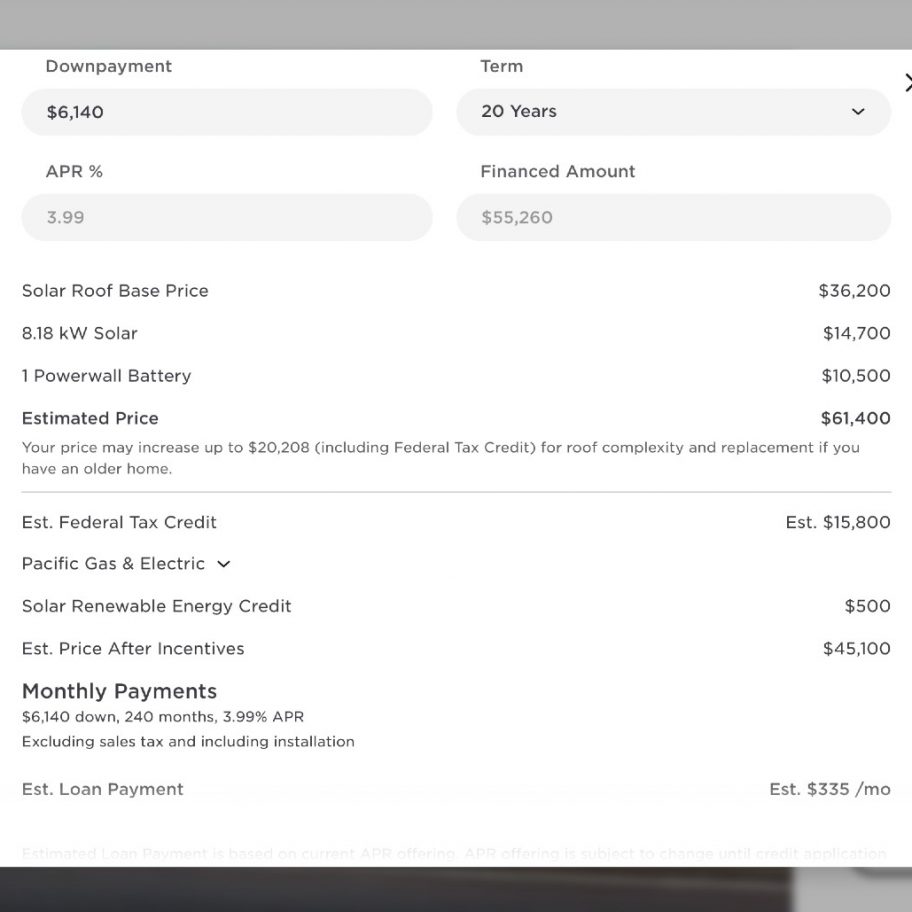Click the Estimated Price $61,400 amount
Screen dimensions: 912x912
(x=855, y=418)
